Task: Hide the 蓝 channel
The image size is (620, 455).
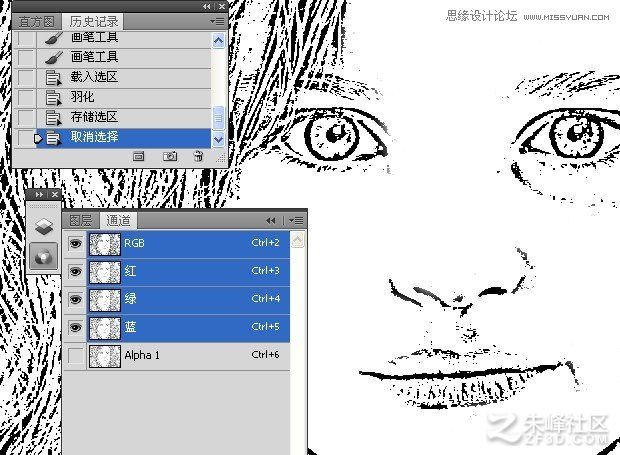Action: tap(76, 327)
